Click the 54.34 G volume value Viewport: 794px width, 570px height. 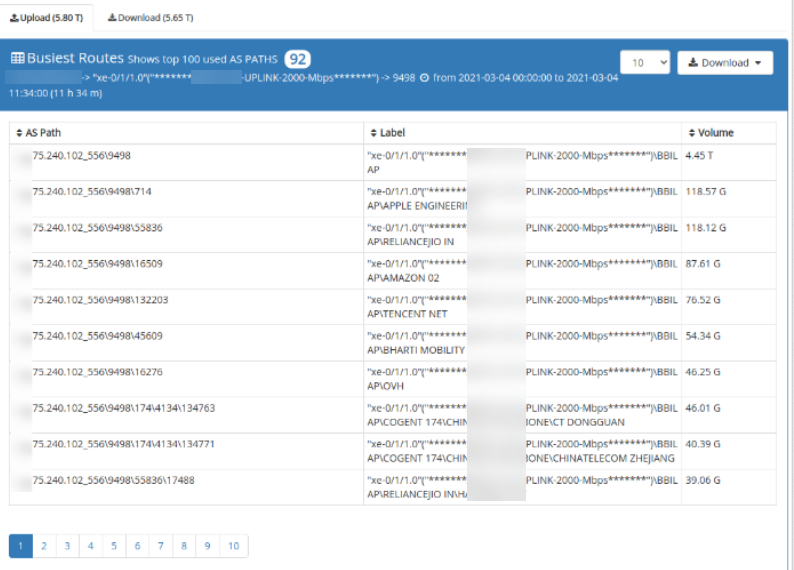tap(703, 336)
